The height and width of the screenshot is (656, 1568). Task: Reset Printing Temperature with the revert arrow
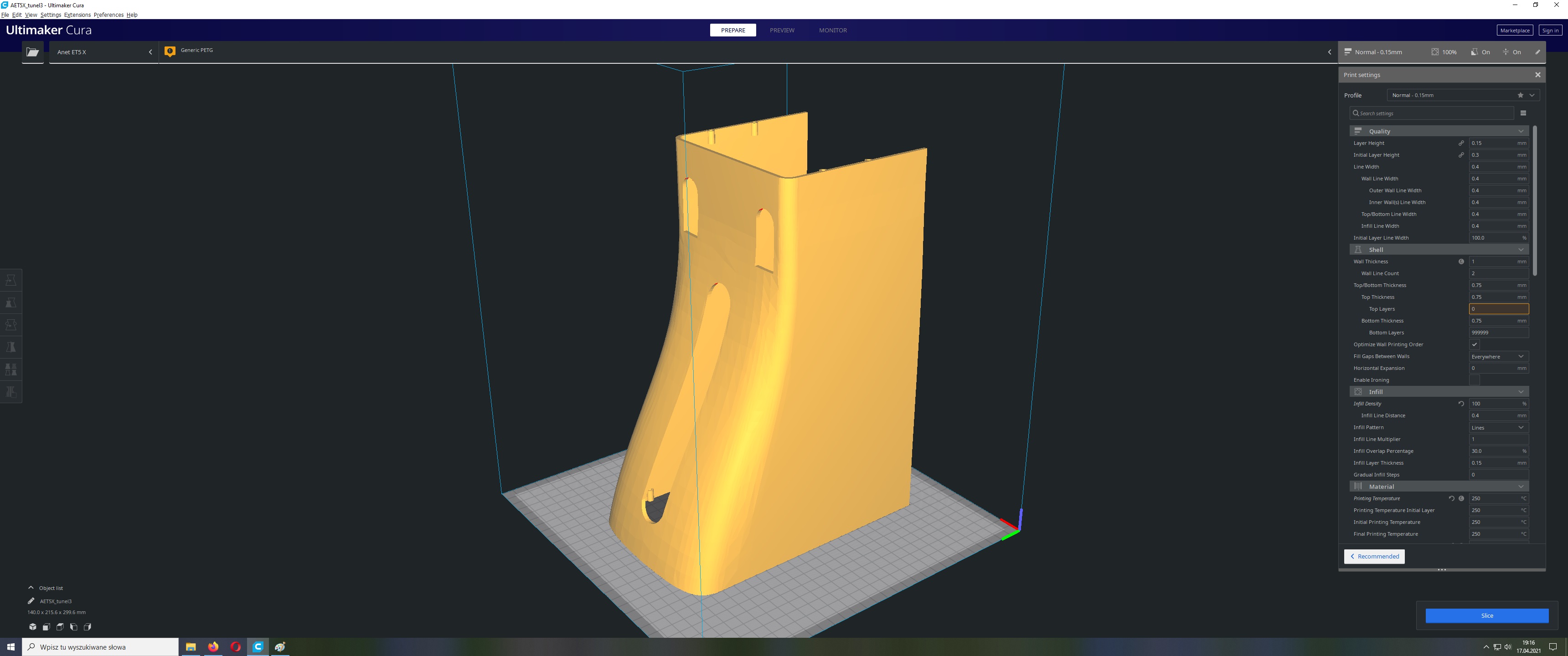pyautogui.click(x=1451, y=498)
